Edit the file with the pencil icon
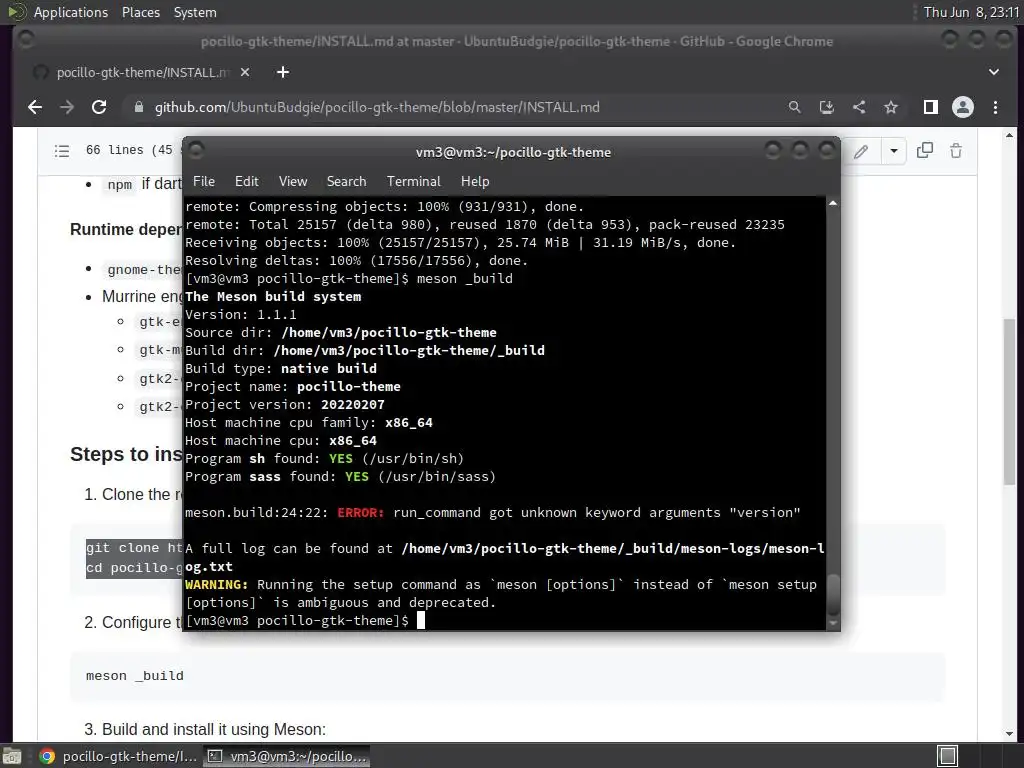Viewport: 1024px width, 768px height. [861, 152]
